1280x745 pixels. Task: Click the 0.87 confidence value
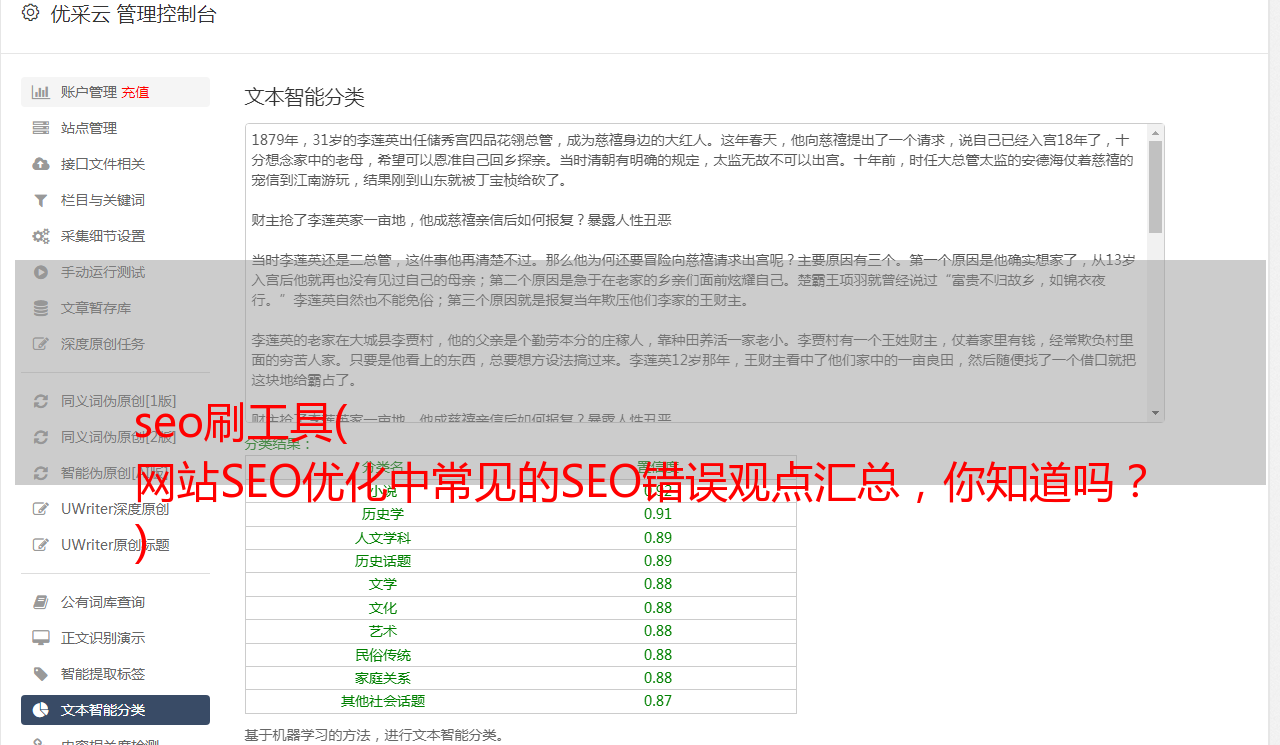click(x=658, y=701)
